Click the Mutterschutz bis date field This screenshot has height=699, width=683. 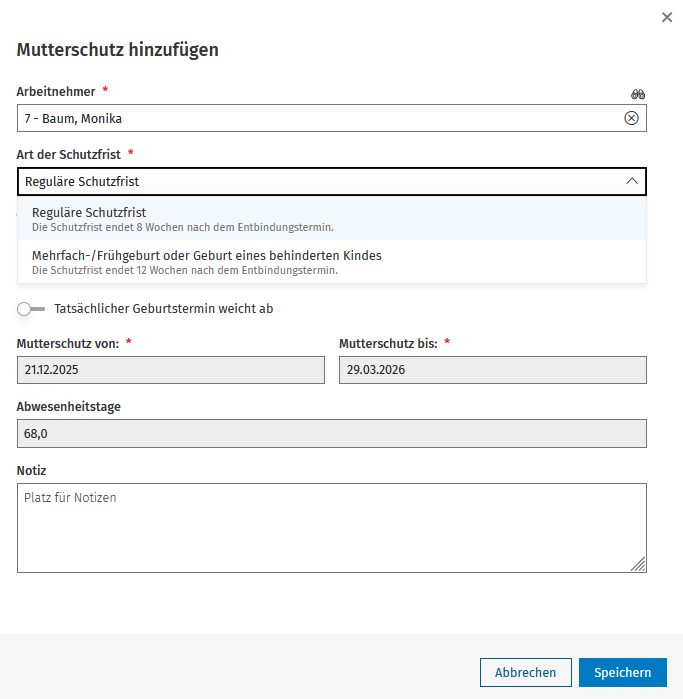(x=493, y=370)
